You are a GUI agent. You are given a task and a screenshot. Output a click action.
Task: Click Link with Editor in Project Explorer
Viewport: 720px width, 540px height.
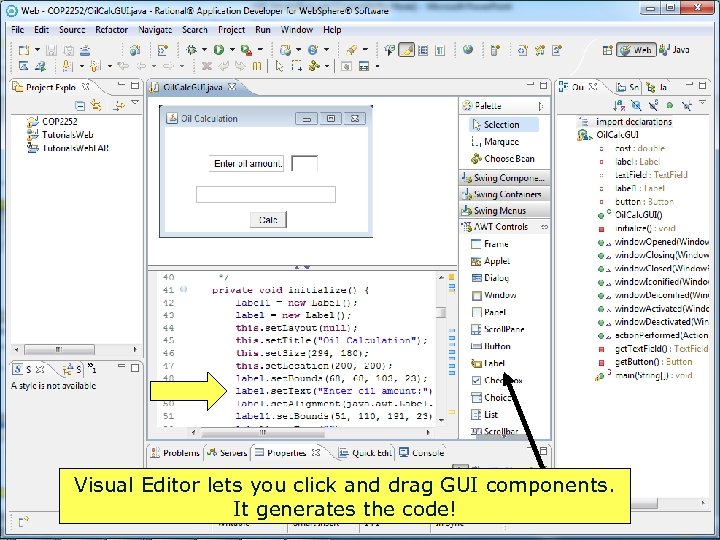tap(96, 106)
